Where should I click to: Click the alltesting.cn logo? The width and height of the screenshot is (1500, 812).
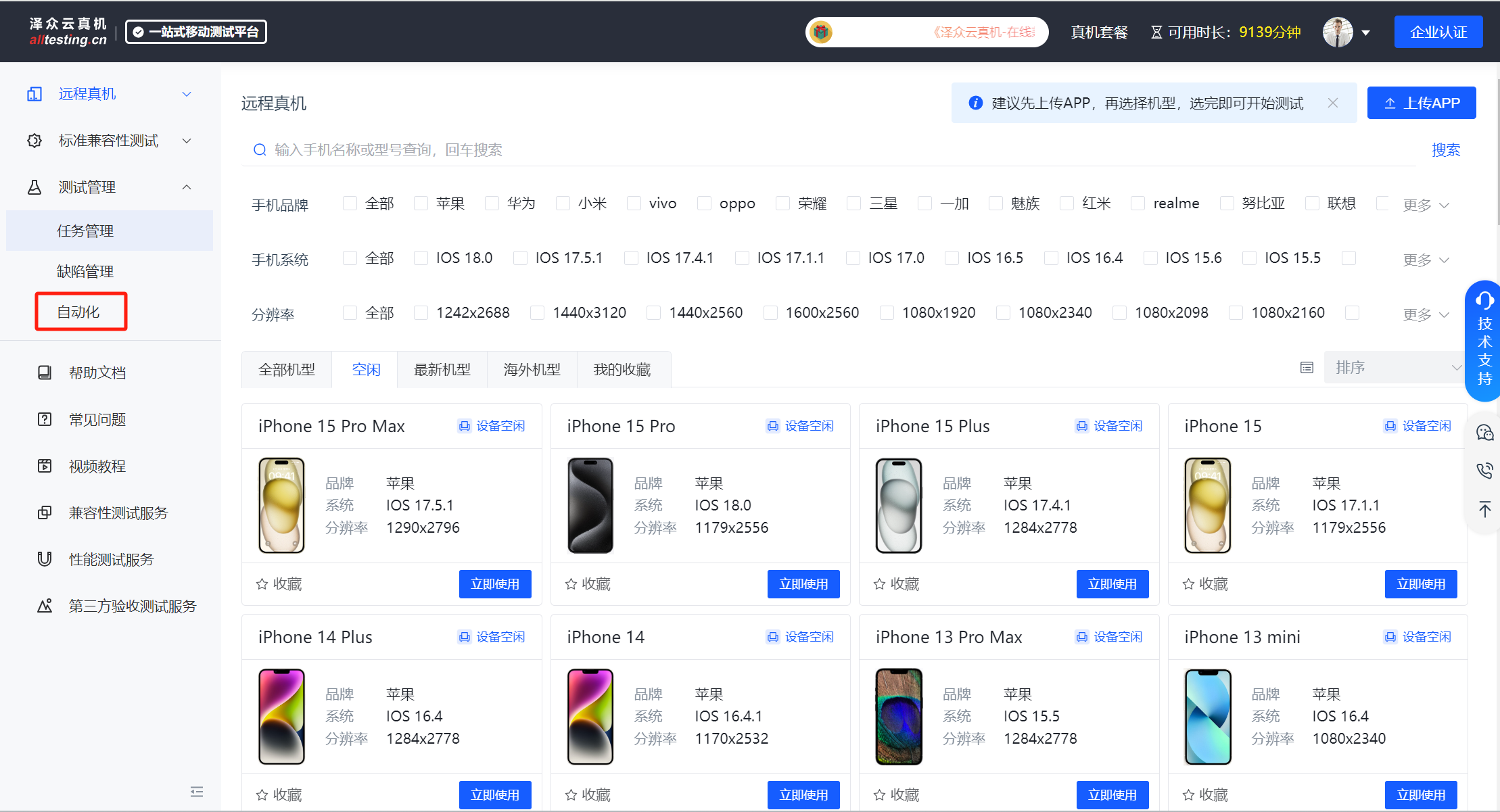click(68, 32)
